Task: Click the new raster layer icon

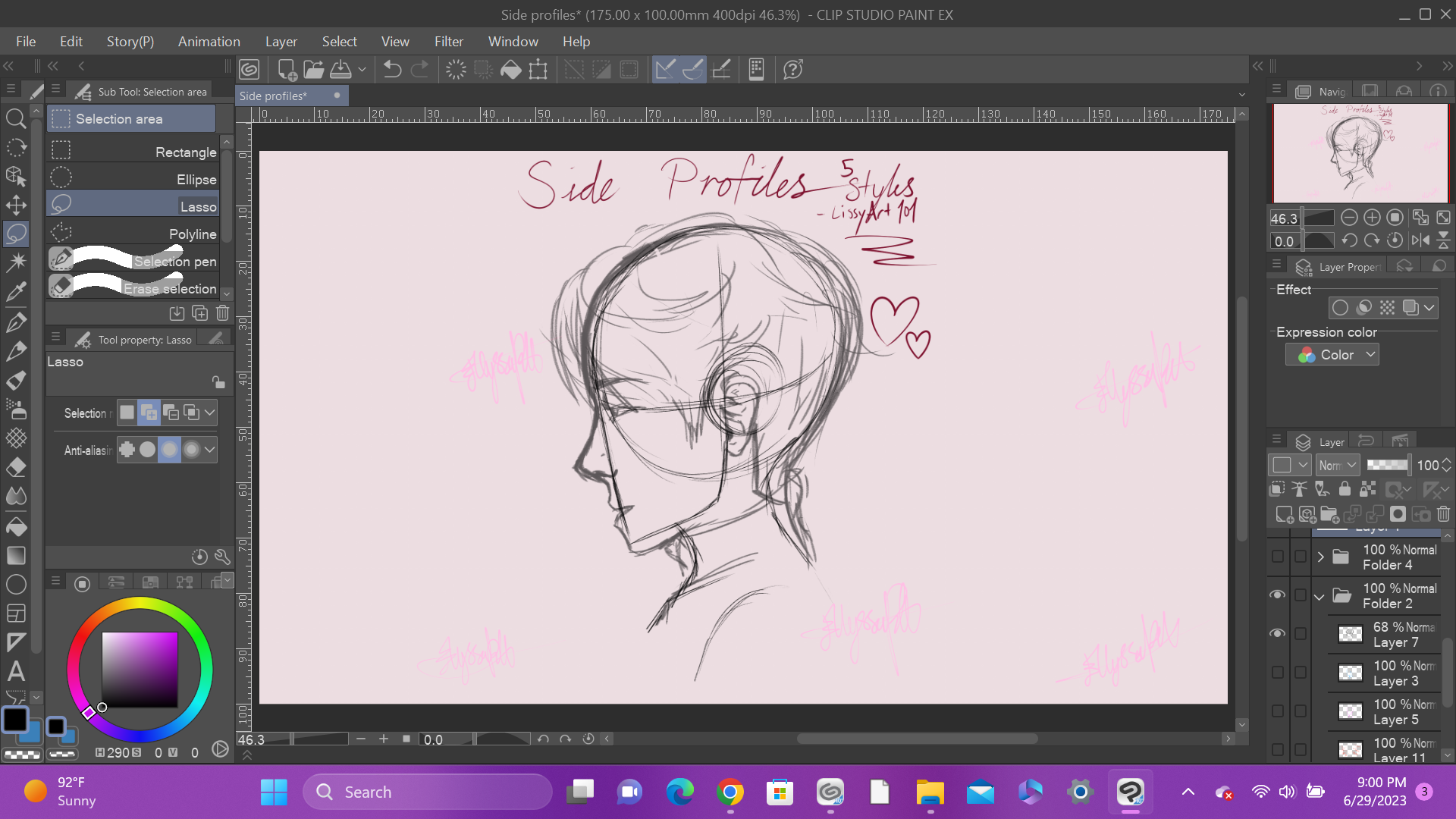Action: (1284, 515)
